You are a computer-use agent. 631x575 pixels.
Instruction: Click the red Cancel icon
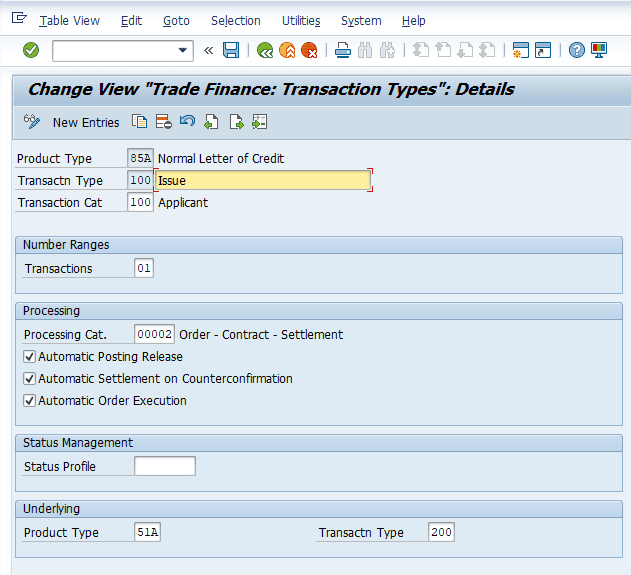(309, 50)
